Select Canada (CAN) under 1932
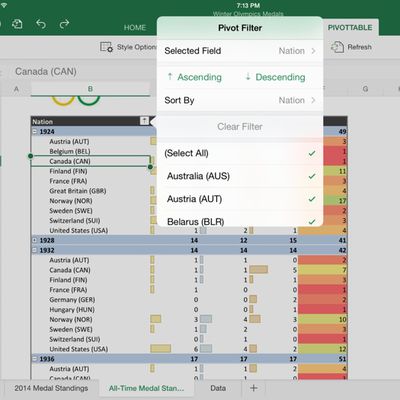Screen dimensions: 400x400 (70, 270)
